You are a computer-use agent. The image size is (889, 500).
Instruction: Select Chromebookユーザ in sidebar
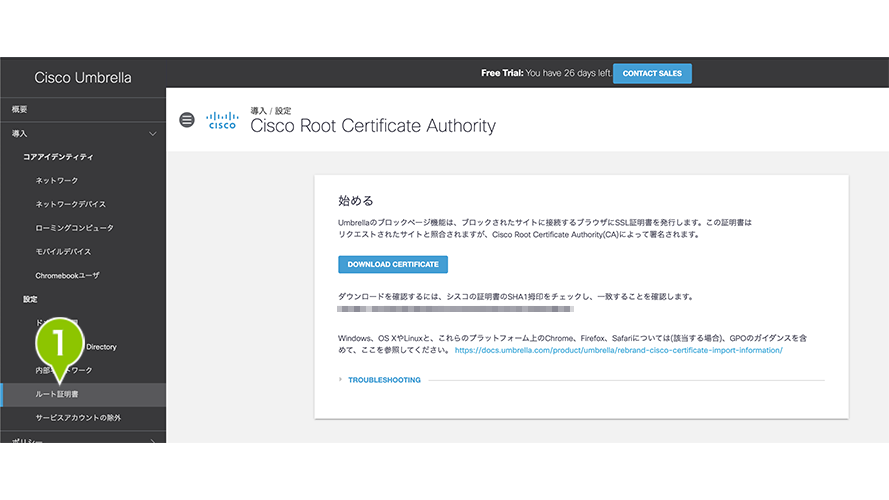click(67, 276)
